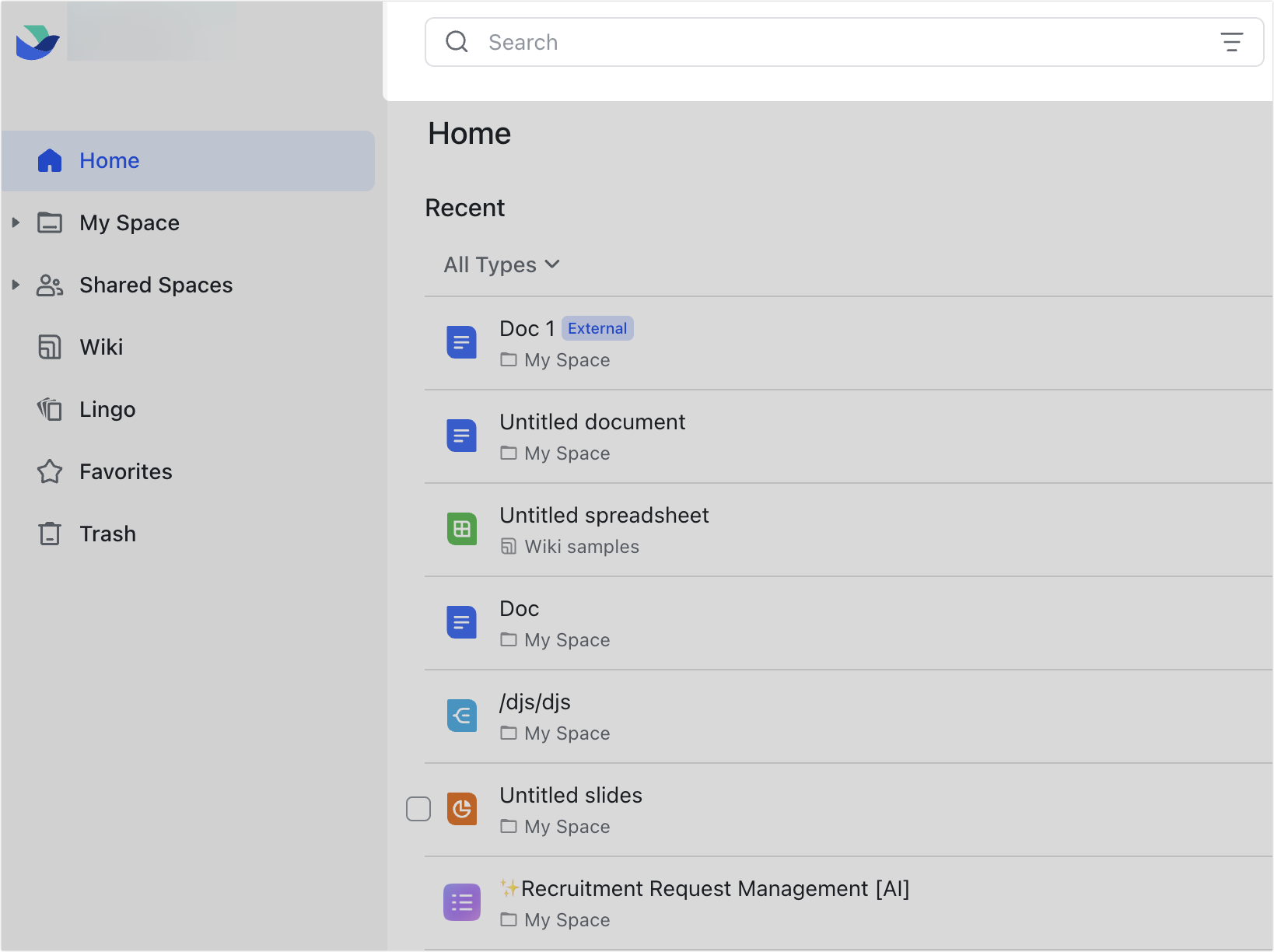Expand Shared Spaces in the sidebar
The height and width of the screenshot is (952, 1274).
(x=16, y=285)
